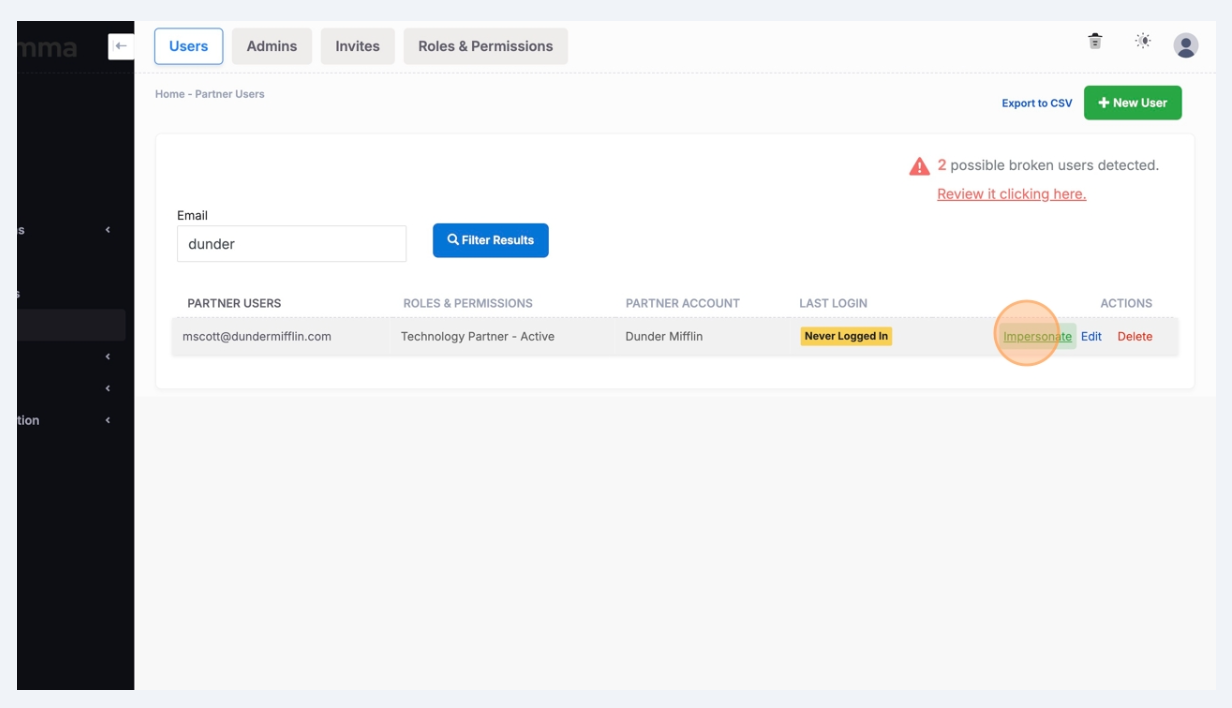Open Roles & Permissions tab
The image size is (1232, 708).
pyautogui.click(x=486, y=46)
